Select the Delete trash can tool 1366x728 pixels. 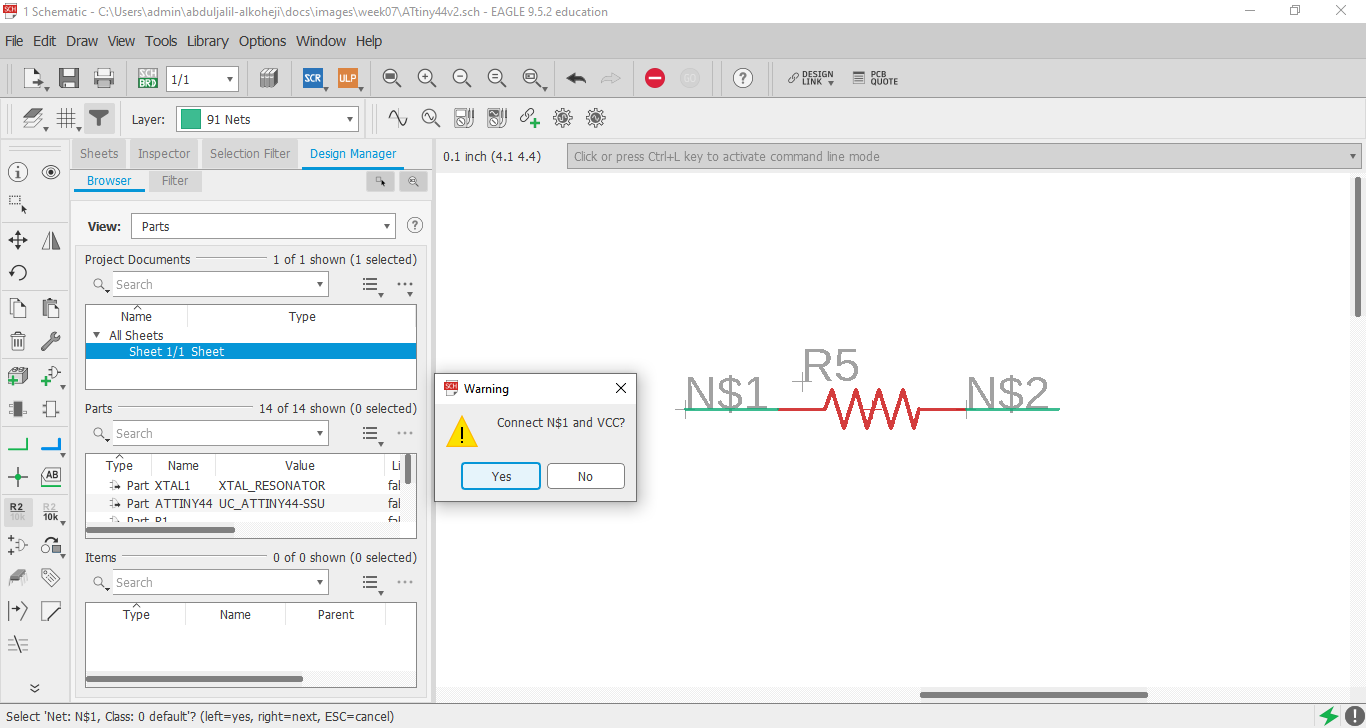click(x=17, y=341)
